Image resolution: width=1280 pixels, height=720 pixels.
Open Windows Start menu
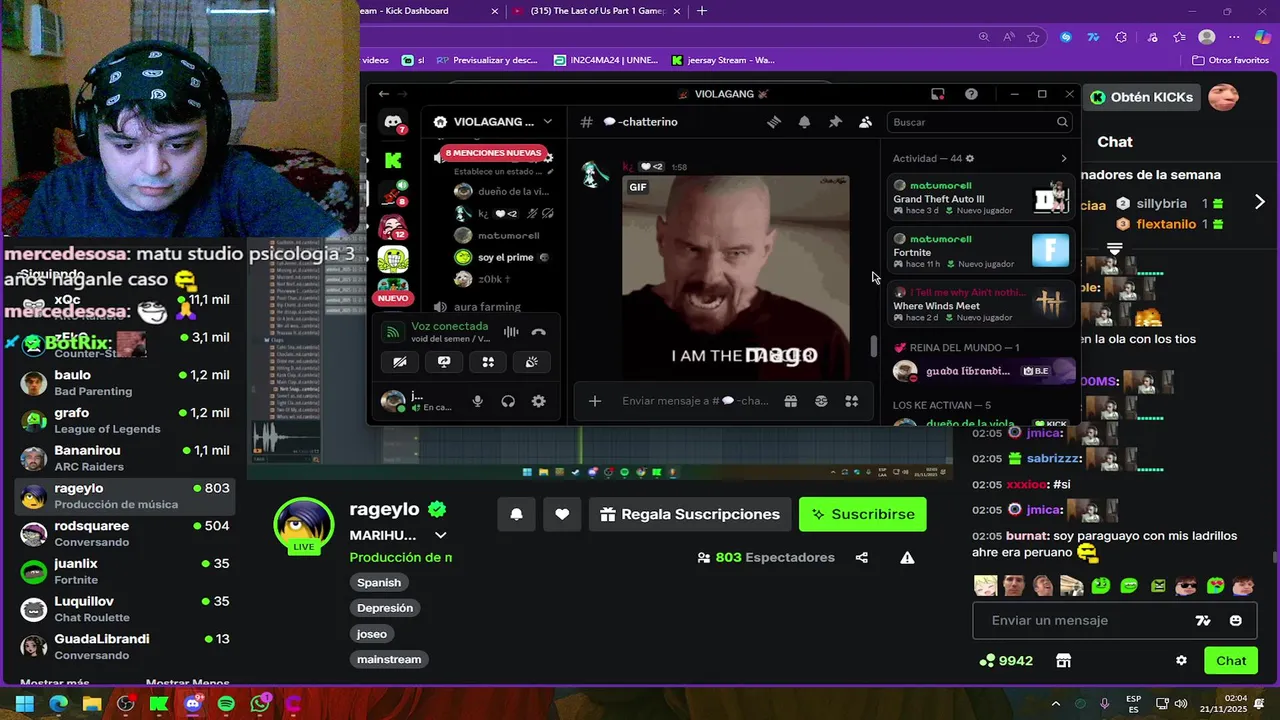click(x=24, y=704)
